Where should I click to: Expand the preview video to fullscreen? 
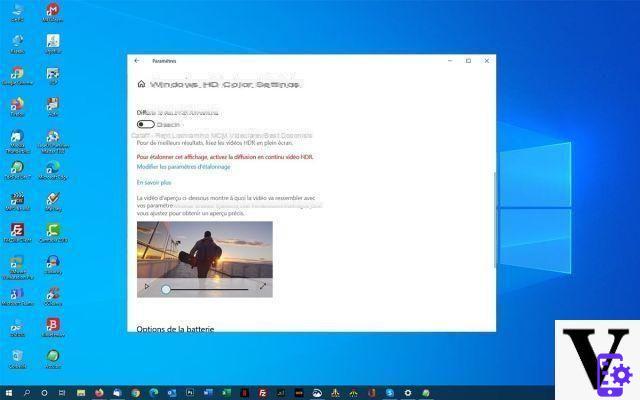click(x=263, y=287)
